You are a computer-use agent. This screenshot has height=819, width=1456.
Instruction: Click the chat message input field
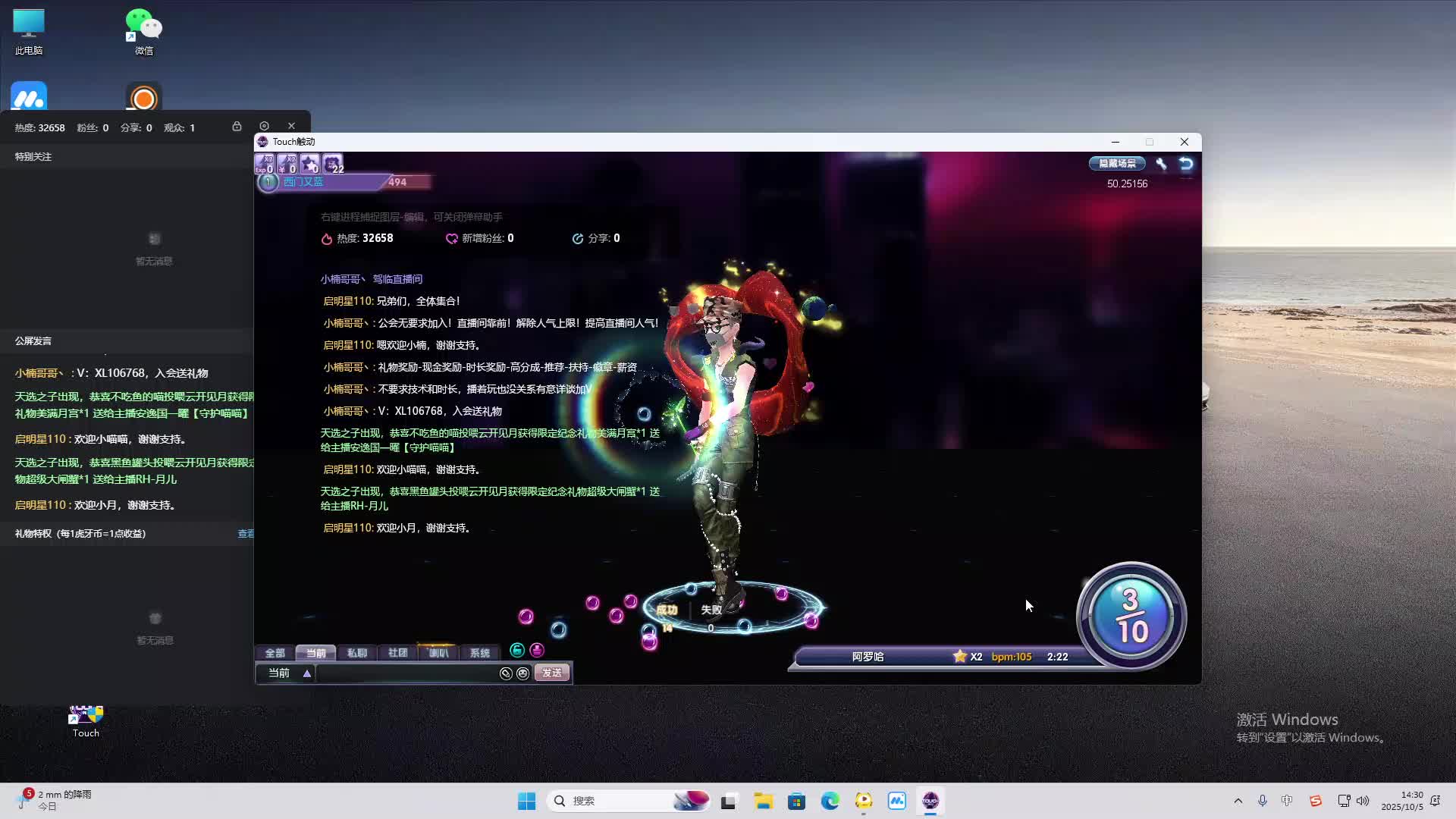coord(406,673)
